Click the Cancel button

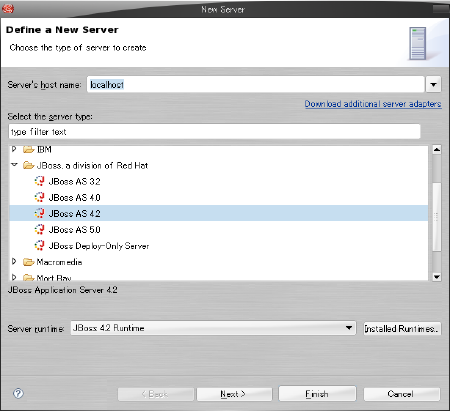pyautogui.click(x=402, y=394)
